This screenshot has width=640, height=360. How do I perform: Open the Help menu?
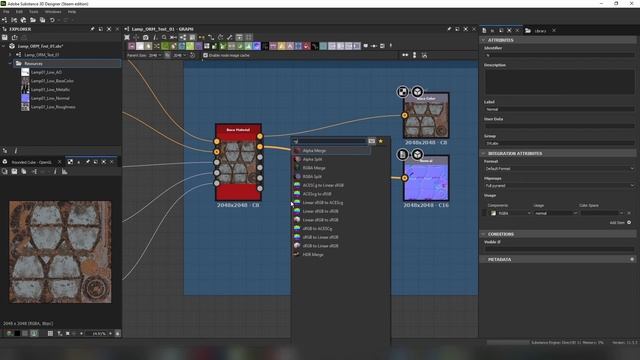click(x=72, y=12)
